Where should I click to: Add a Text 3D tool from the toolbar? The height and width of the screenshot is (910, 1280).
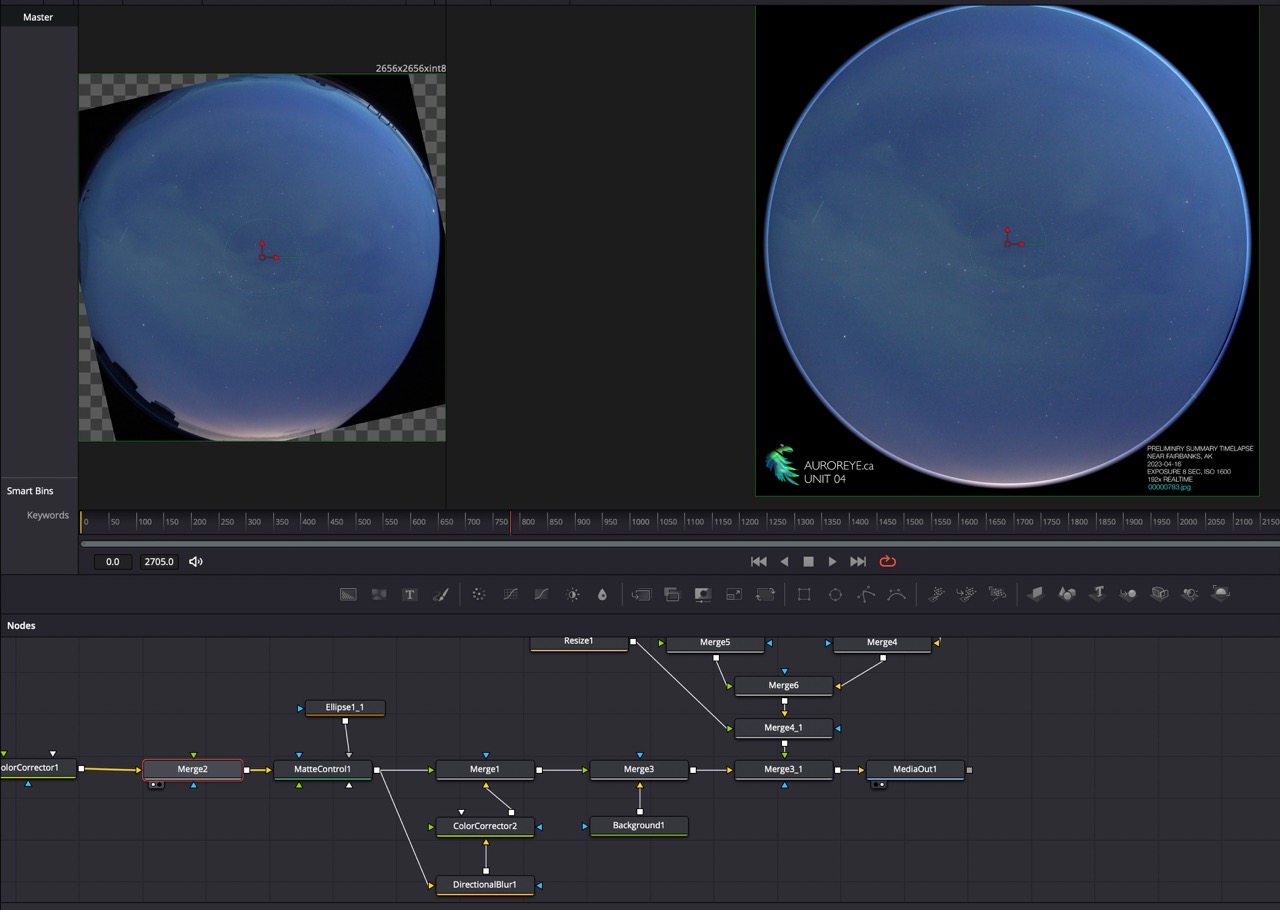(1098, 594)
